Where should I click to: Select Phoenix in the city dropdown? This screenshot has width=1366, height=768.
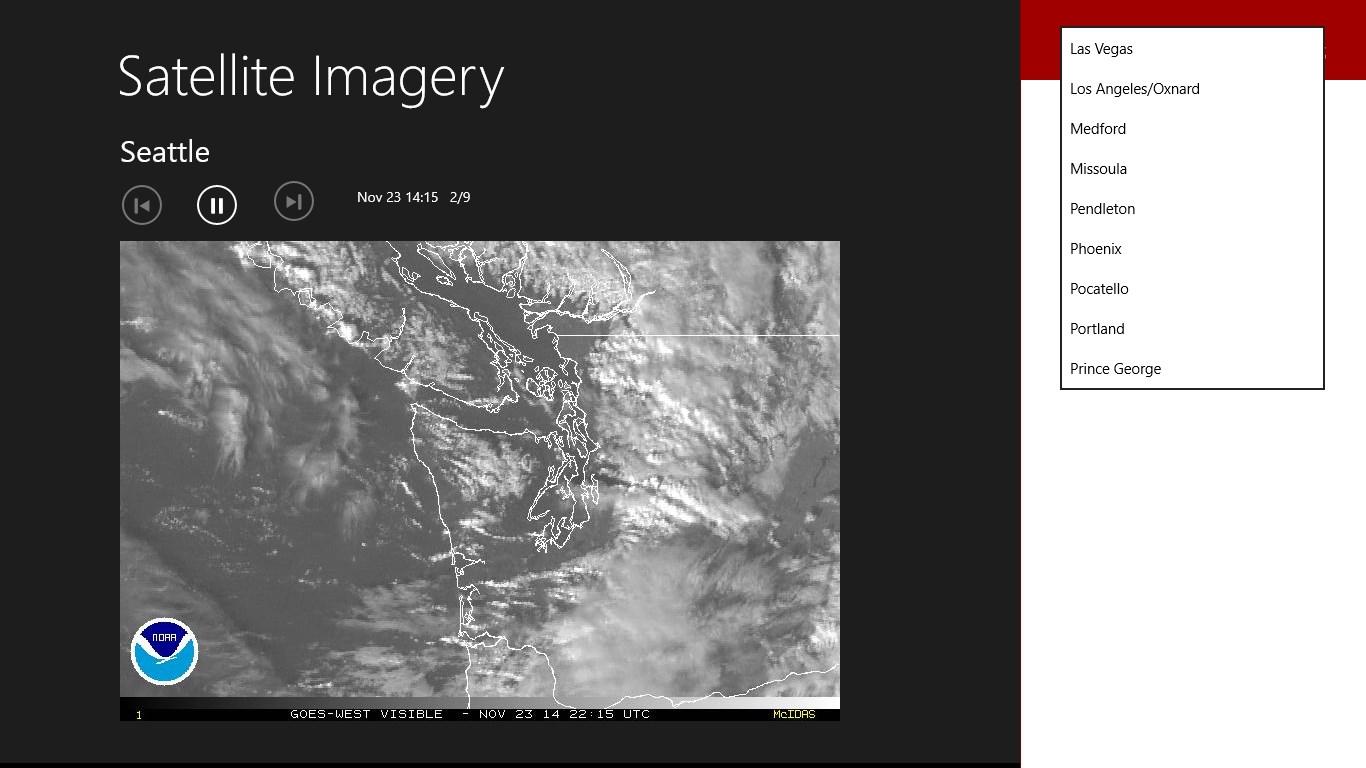1095,248
